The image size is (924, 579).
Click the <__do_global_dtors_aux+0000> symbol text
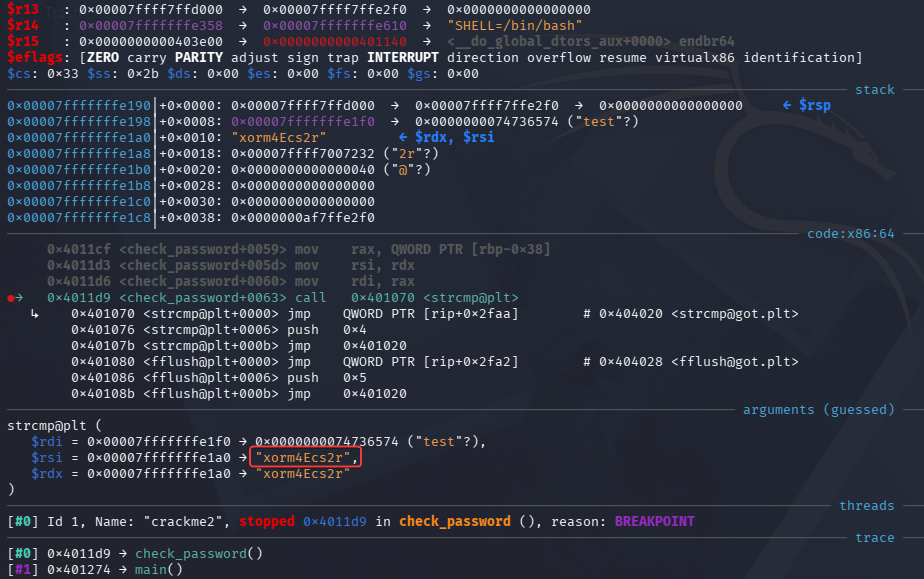click(x=559, y=42)
